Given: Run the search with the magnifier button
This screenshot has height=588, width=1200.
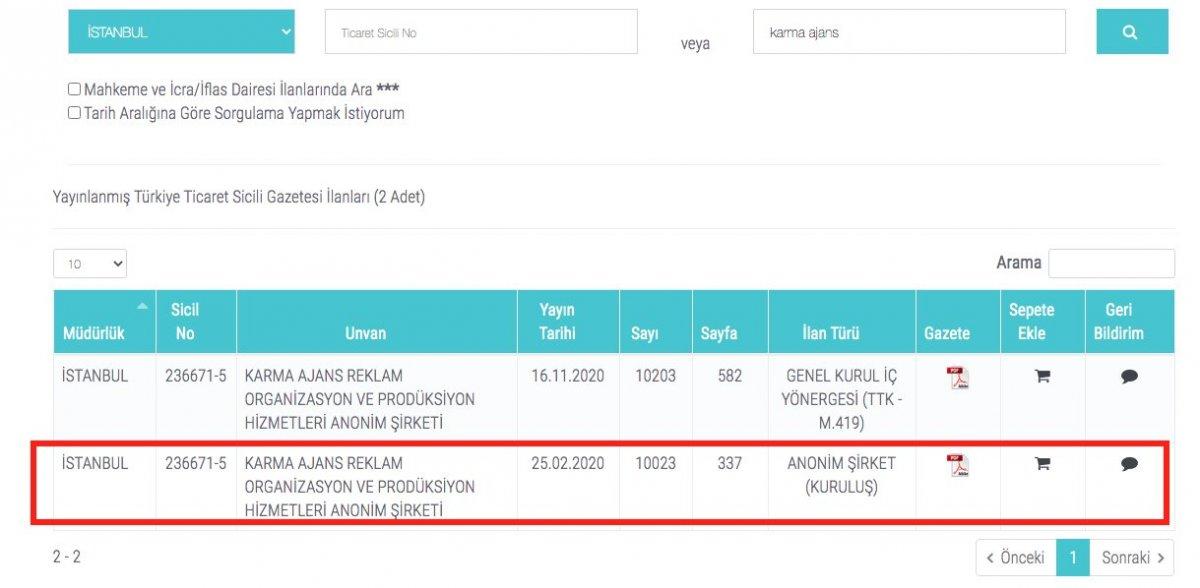Looking at the screenshot, I should tap(1131, 31).
